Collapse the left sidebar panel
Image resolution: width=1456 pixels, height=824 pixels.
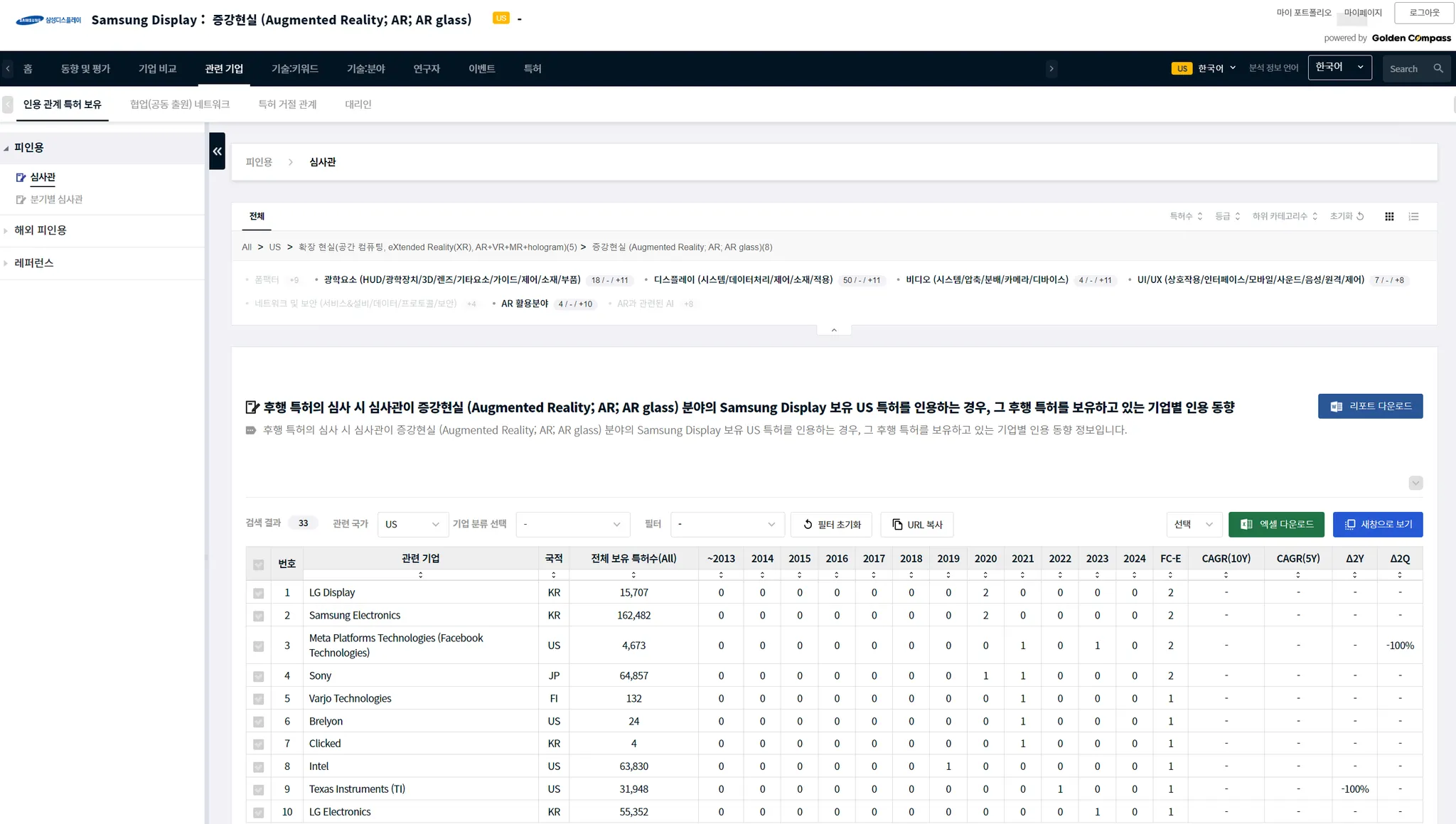pyautogui.click(x=217, y=151)
